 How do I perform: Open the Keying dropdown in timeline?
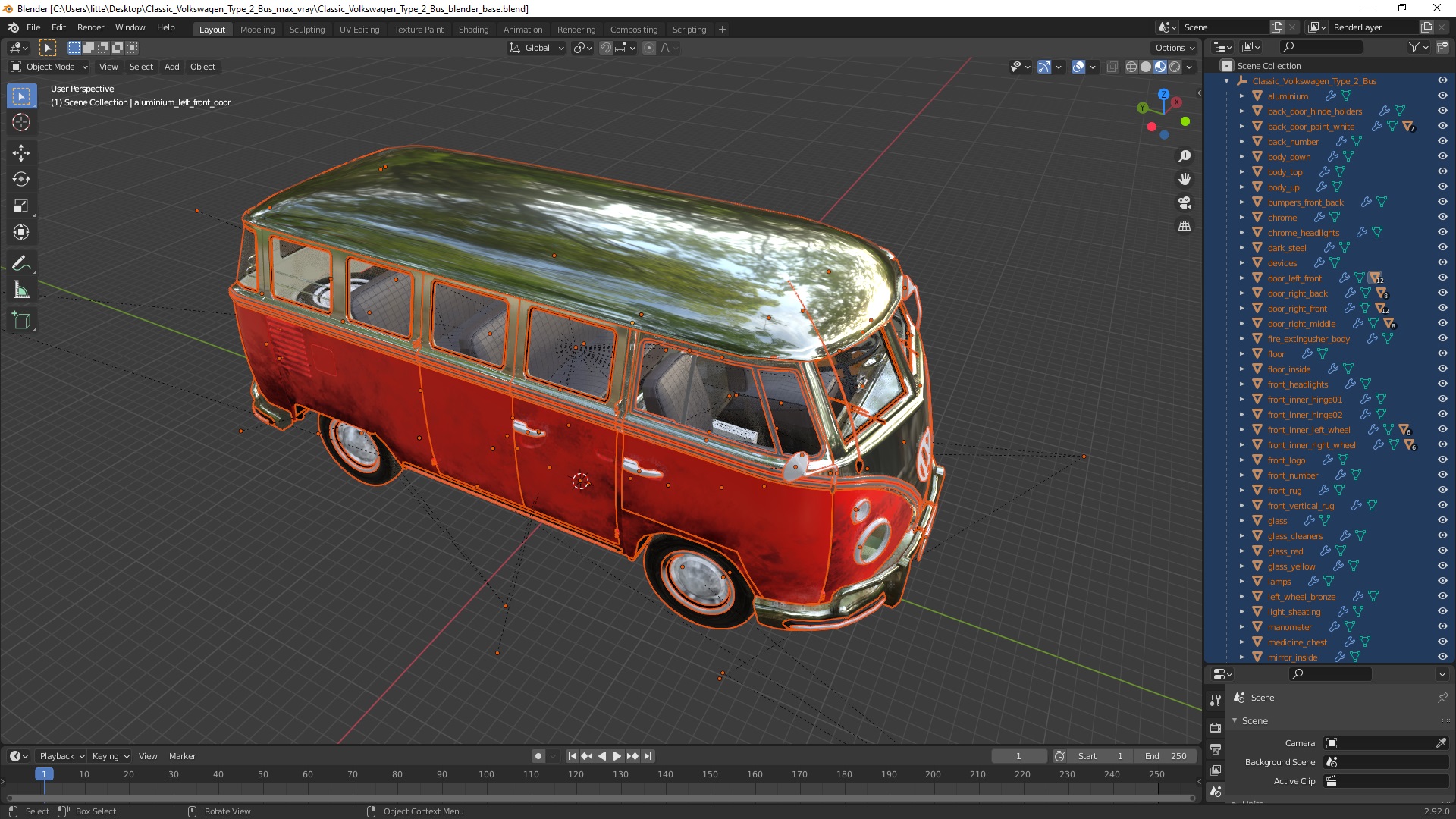tap(111, 756)
